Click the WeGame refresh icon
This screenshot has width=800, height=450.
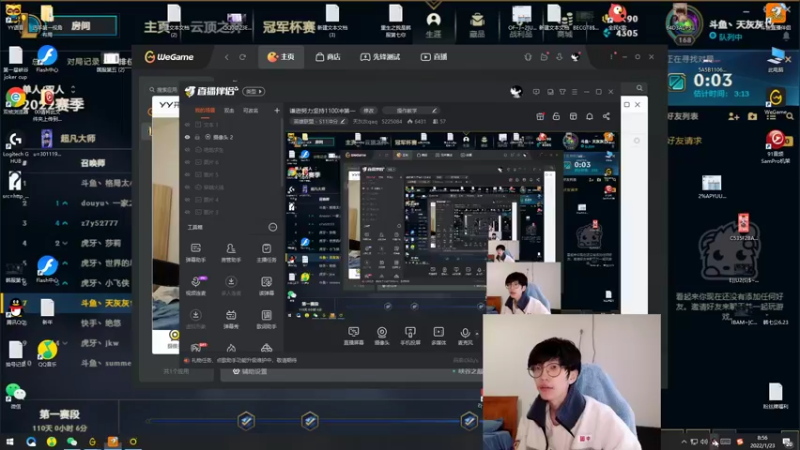tap(243, 57)
